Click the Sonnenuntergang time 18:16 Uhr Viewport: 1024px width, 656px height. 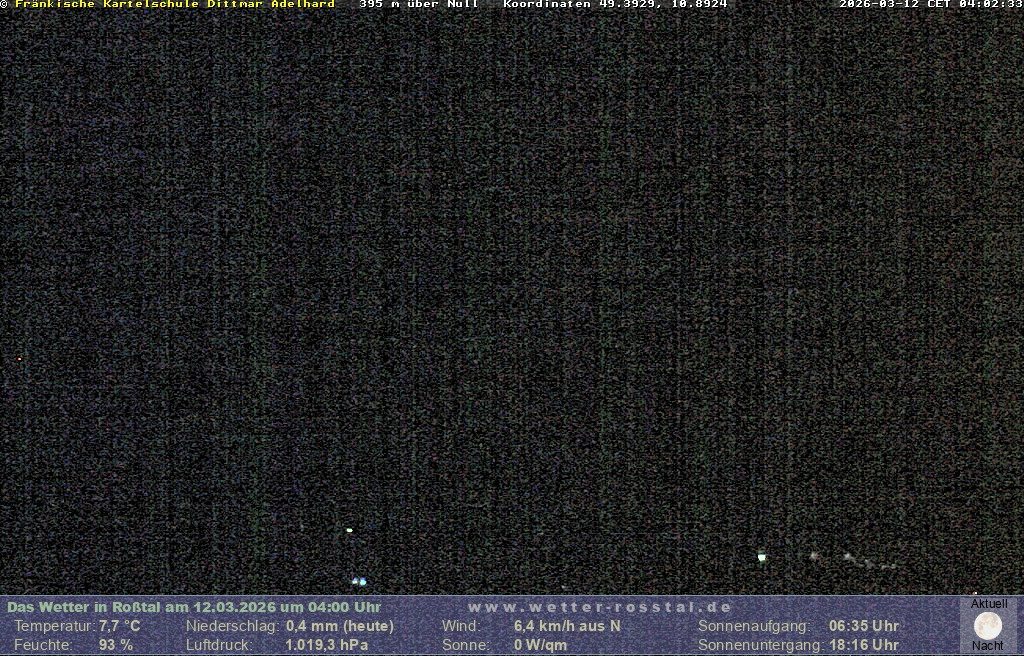pyautogui.click(x=864, y=645)
